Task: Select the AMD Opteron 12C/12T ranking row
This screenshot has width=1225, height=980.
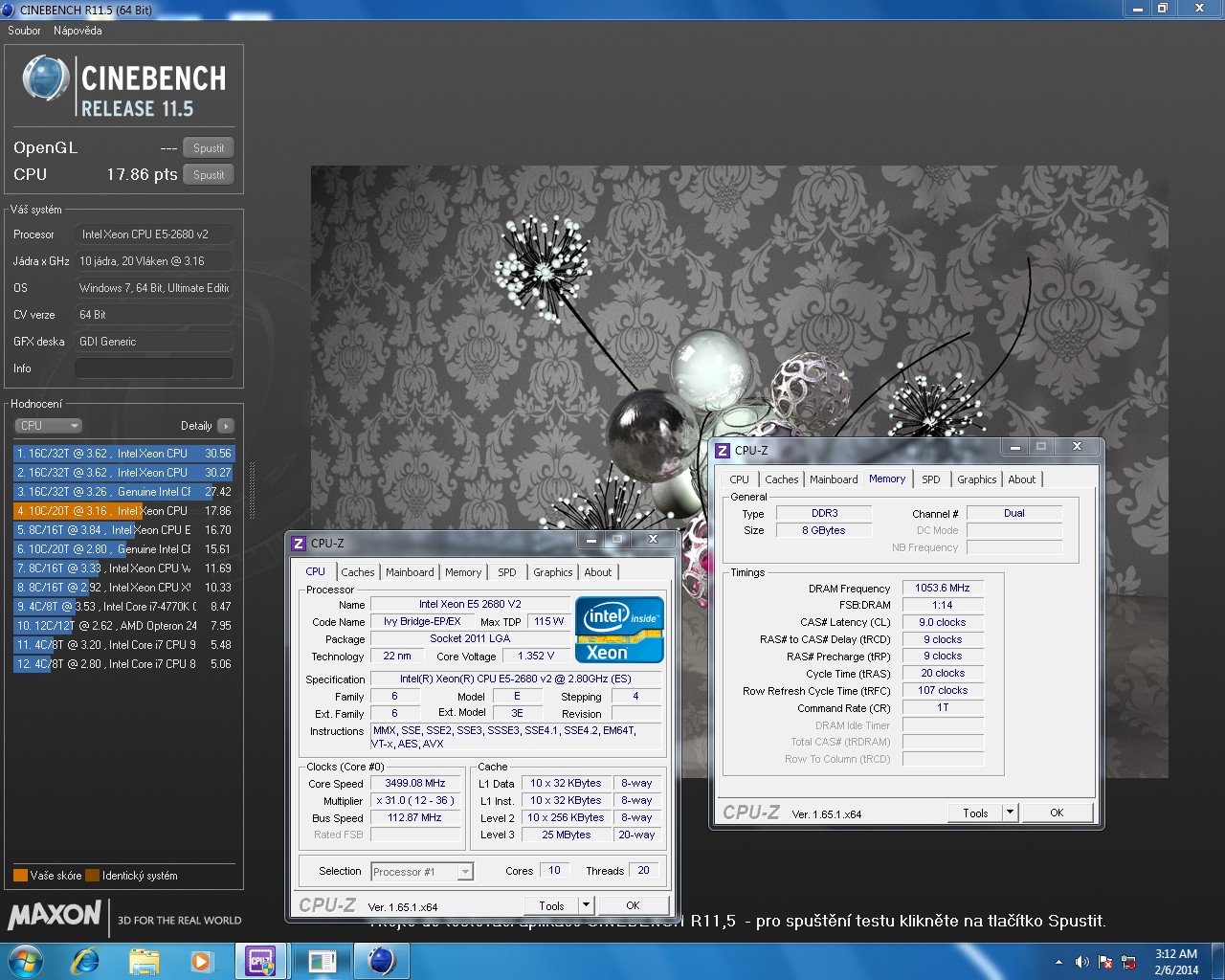Action: (x=123, y=626)
